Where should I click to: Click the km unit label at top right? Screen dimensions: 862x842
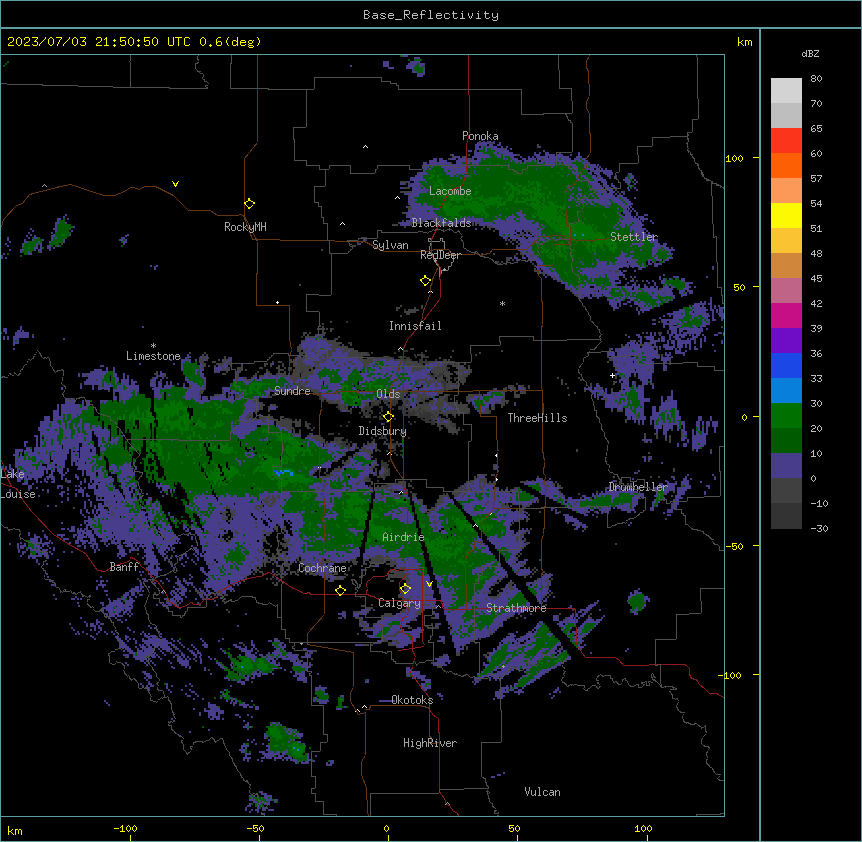[x=744, y=42]
